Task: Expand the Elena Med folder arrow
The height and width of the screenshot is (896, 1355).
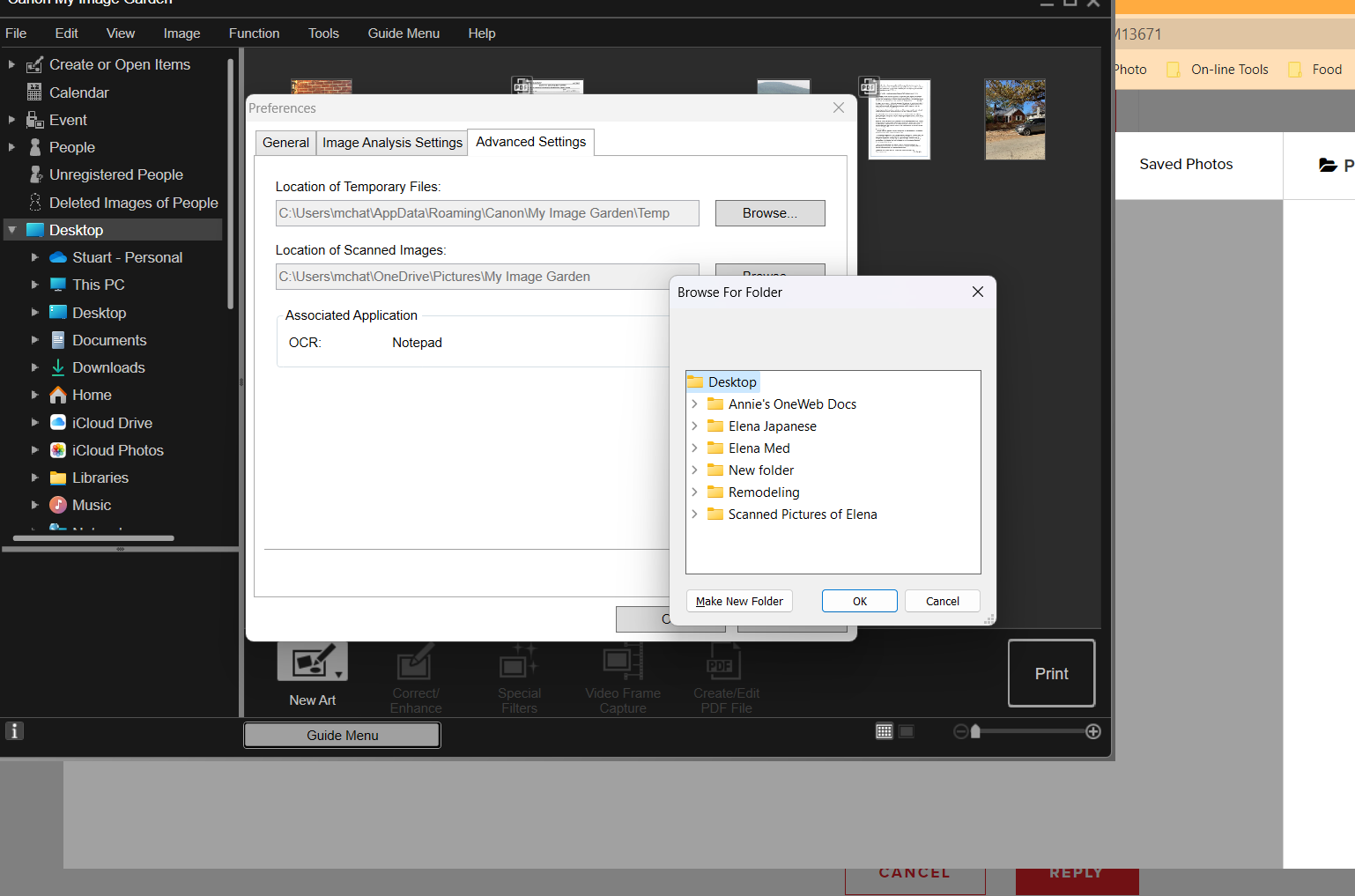Action: tap(694, 448)
